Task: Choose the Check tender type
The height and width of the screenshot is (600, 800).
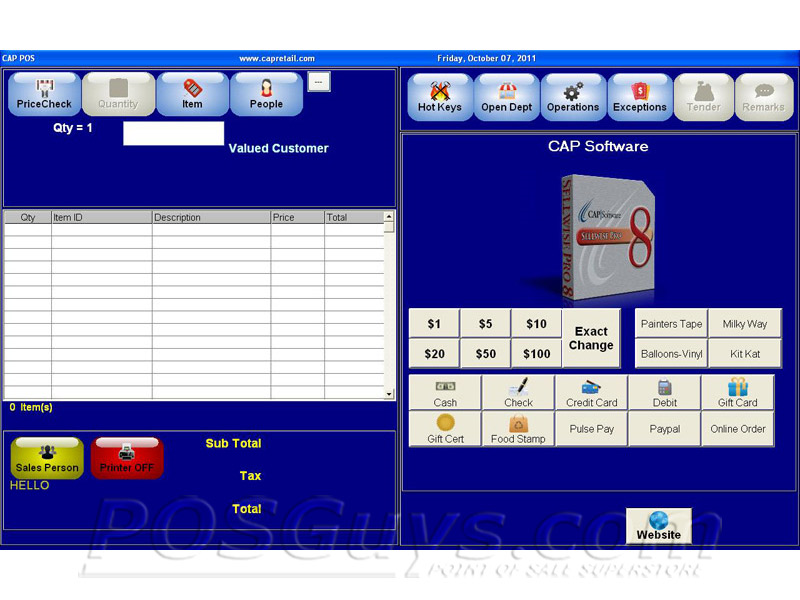Action: pos(518,393)
